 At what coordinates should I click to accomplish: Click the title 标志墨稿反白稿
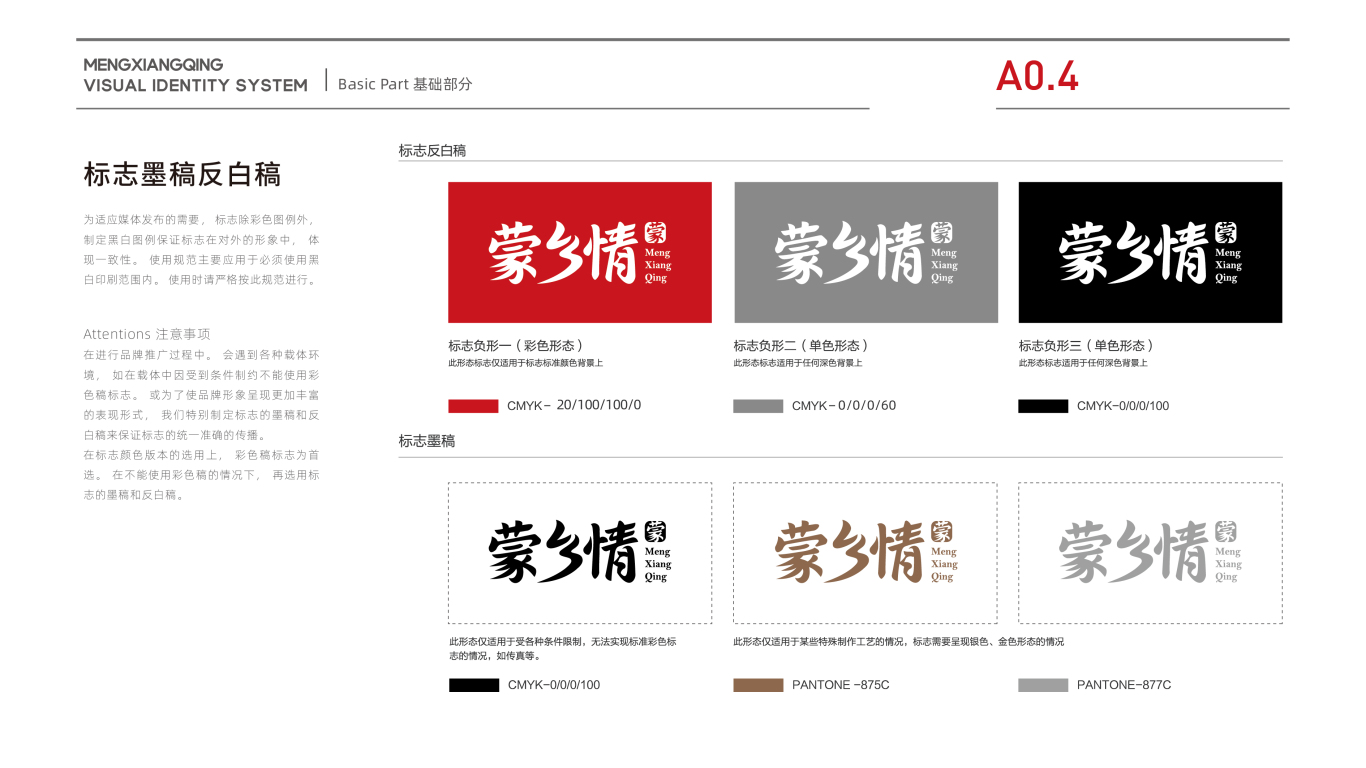pyautogui.click(x=182, y=175)
